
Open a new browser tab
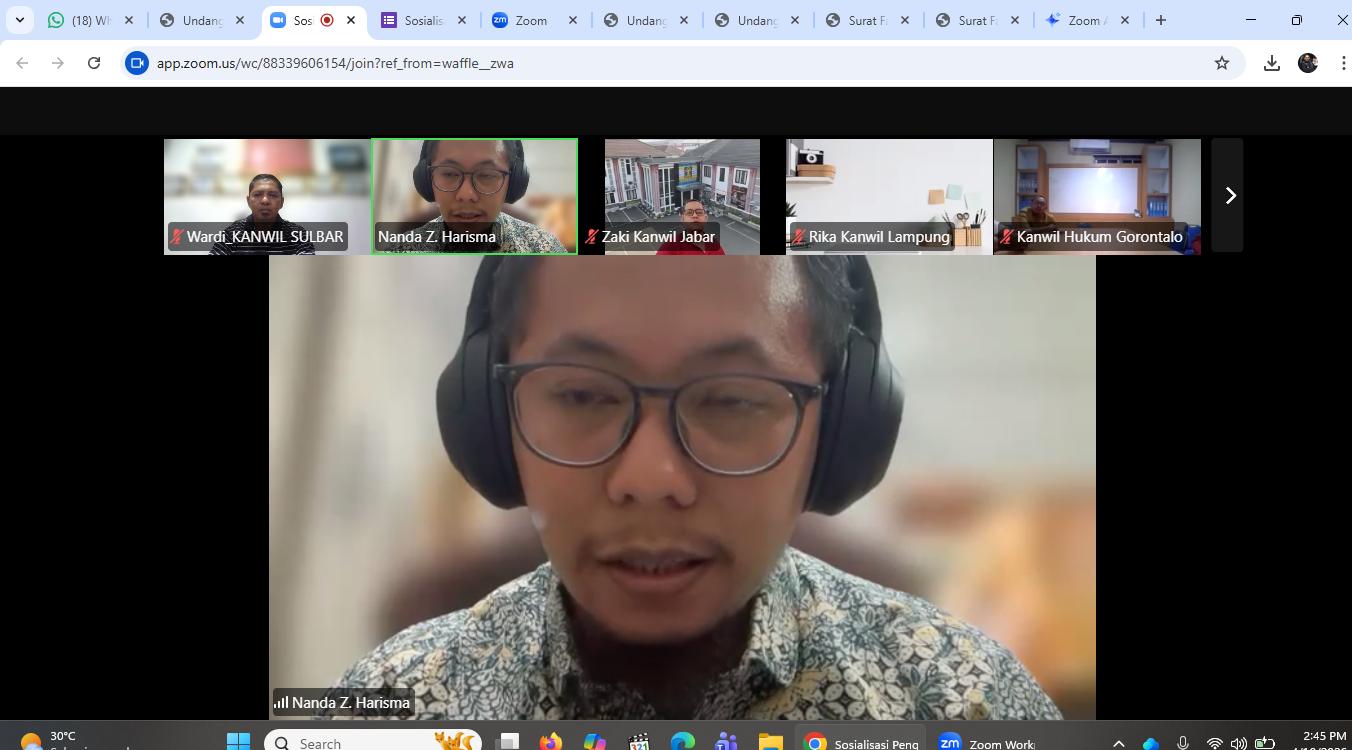point(1160,20)
